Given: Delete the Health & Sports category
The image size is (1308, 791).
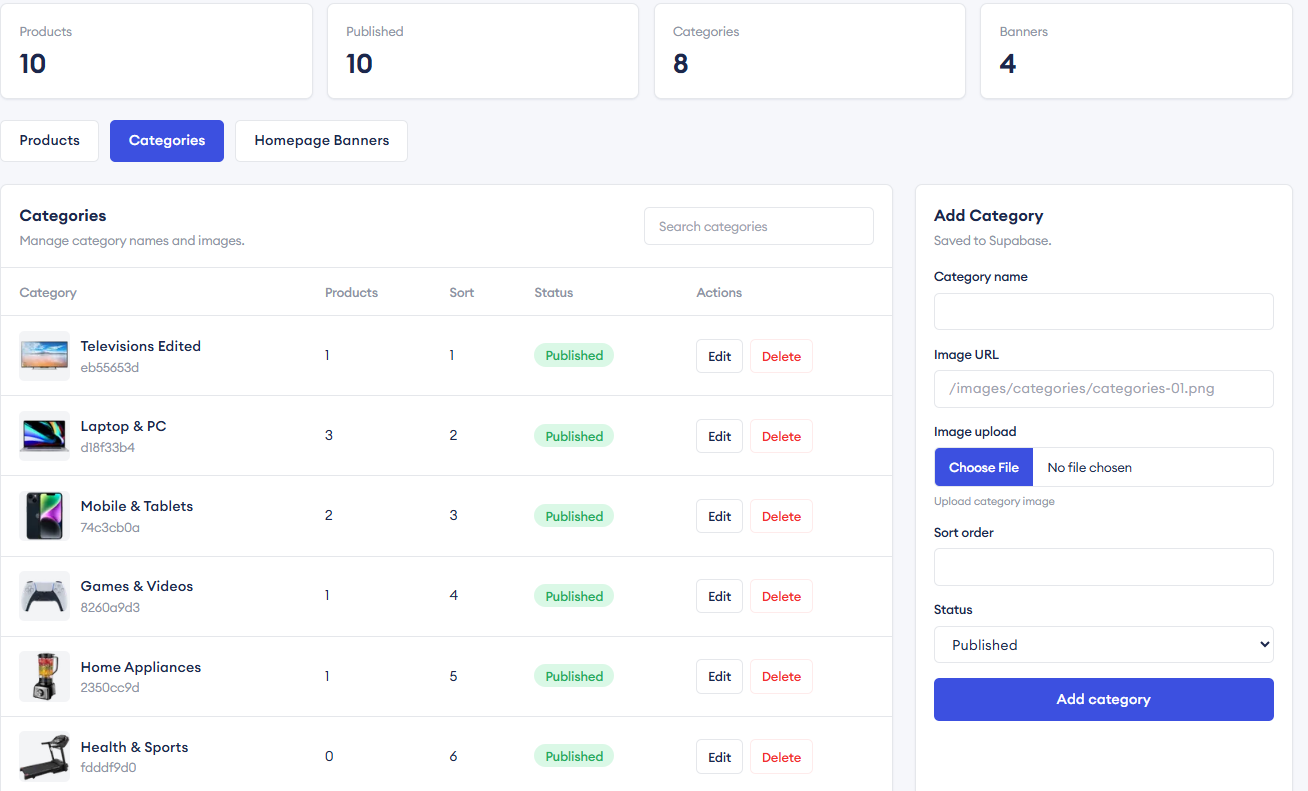Looking at the screenshot, I should pyautogui.click(x=781, y=757).
